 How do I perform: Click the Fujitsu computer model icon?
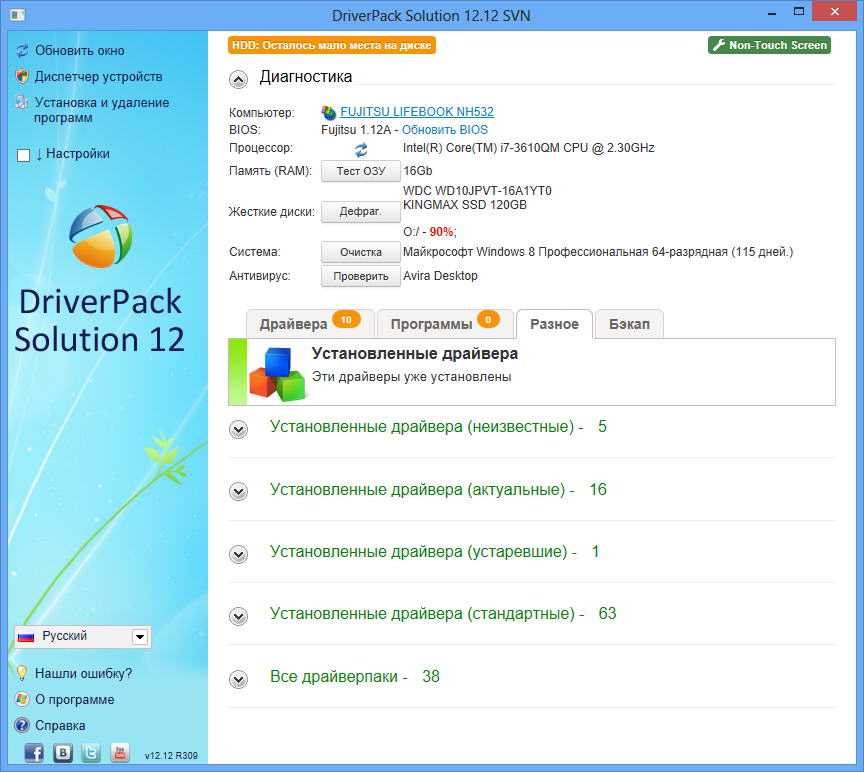329,112
